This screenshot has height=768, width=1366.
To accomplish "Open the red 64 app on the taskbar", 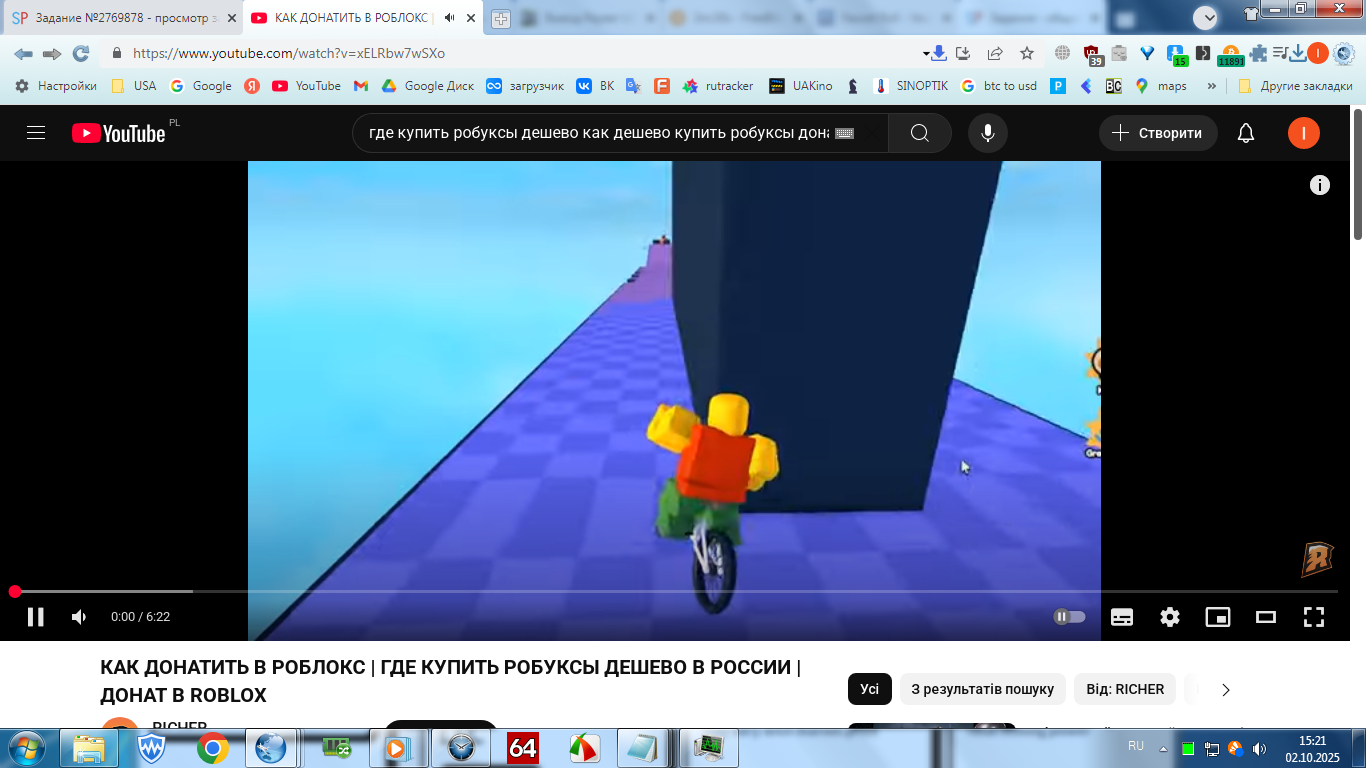I will pyautogui.click(x=523, y=748).
